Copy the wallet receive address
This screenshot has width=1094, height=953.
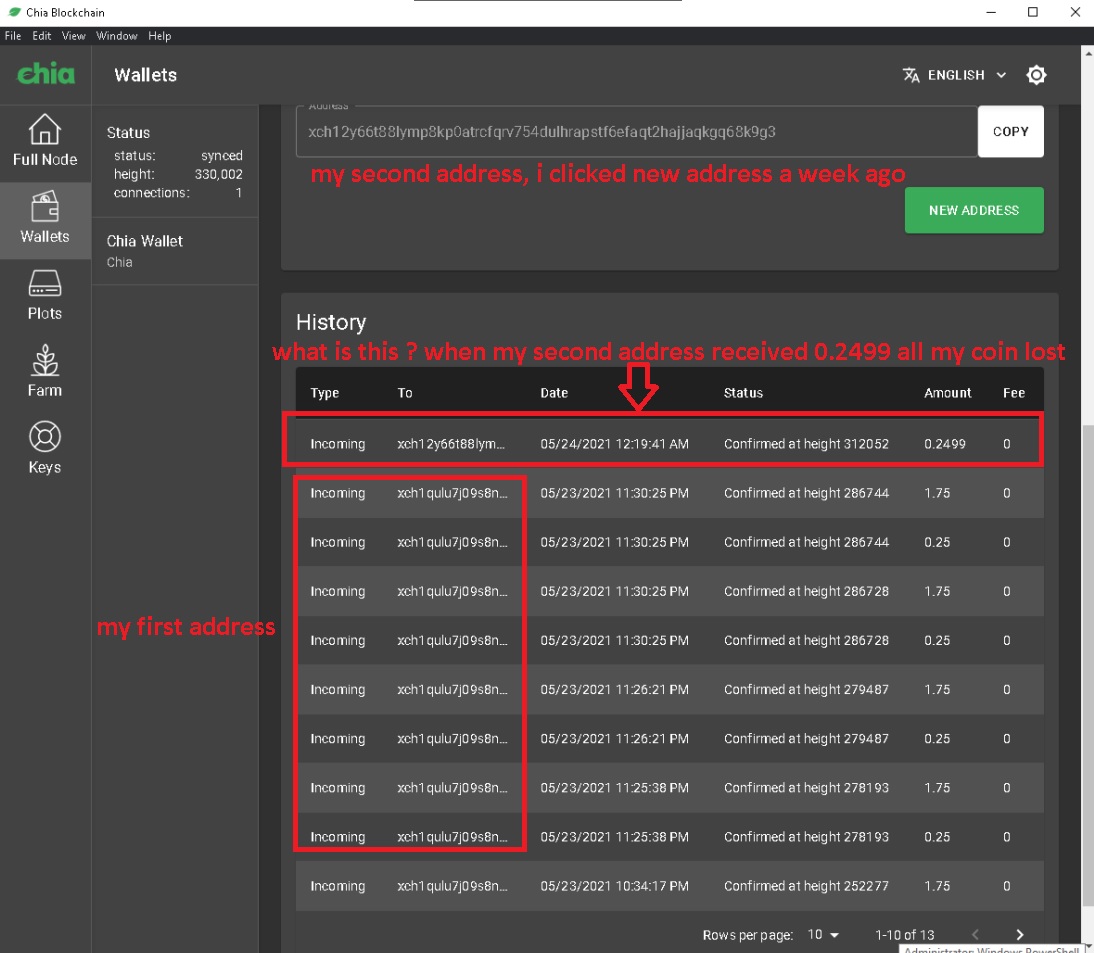pyautogui.click(x=1010, y=131)
